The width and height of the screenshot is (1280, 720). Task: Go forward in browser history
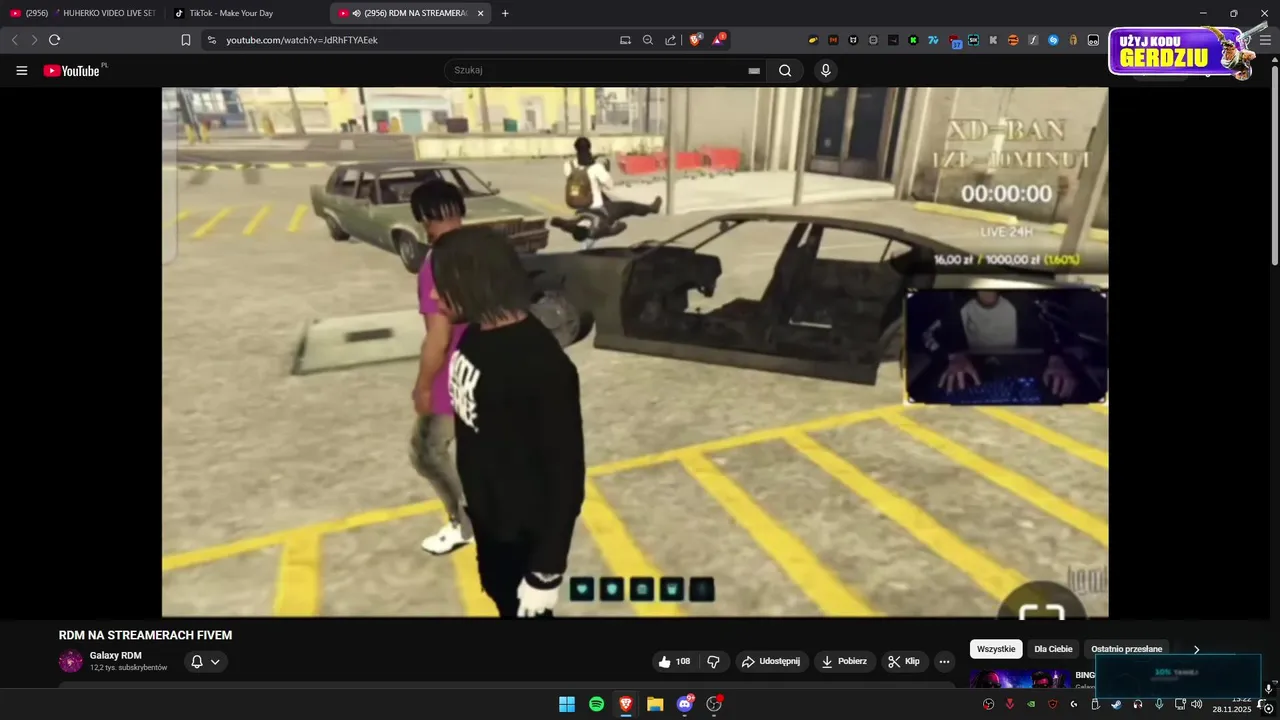click(x=34, y=40)
